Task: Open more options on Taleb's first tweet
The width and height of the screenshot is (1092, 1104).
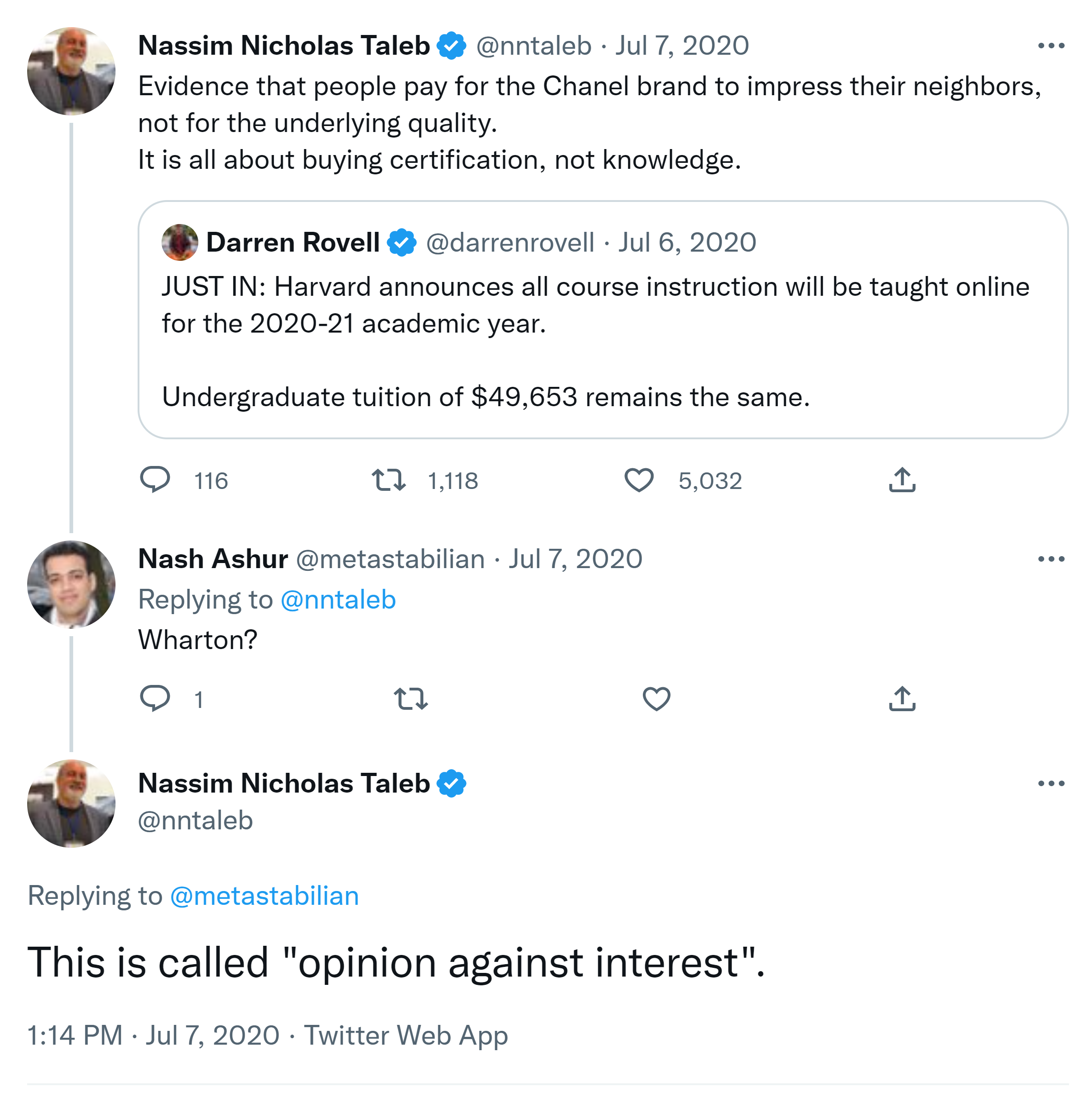Action: [x=1051, y=46]
